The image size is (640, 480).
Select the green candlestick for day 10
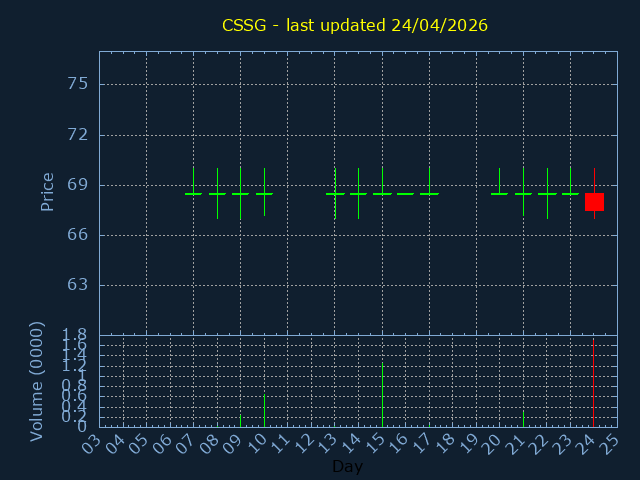264,193
